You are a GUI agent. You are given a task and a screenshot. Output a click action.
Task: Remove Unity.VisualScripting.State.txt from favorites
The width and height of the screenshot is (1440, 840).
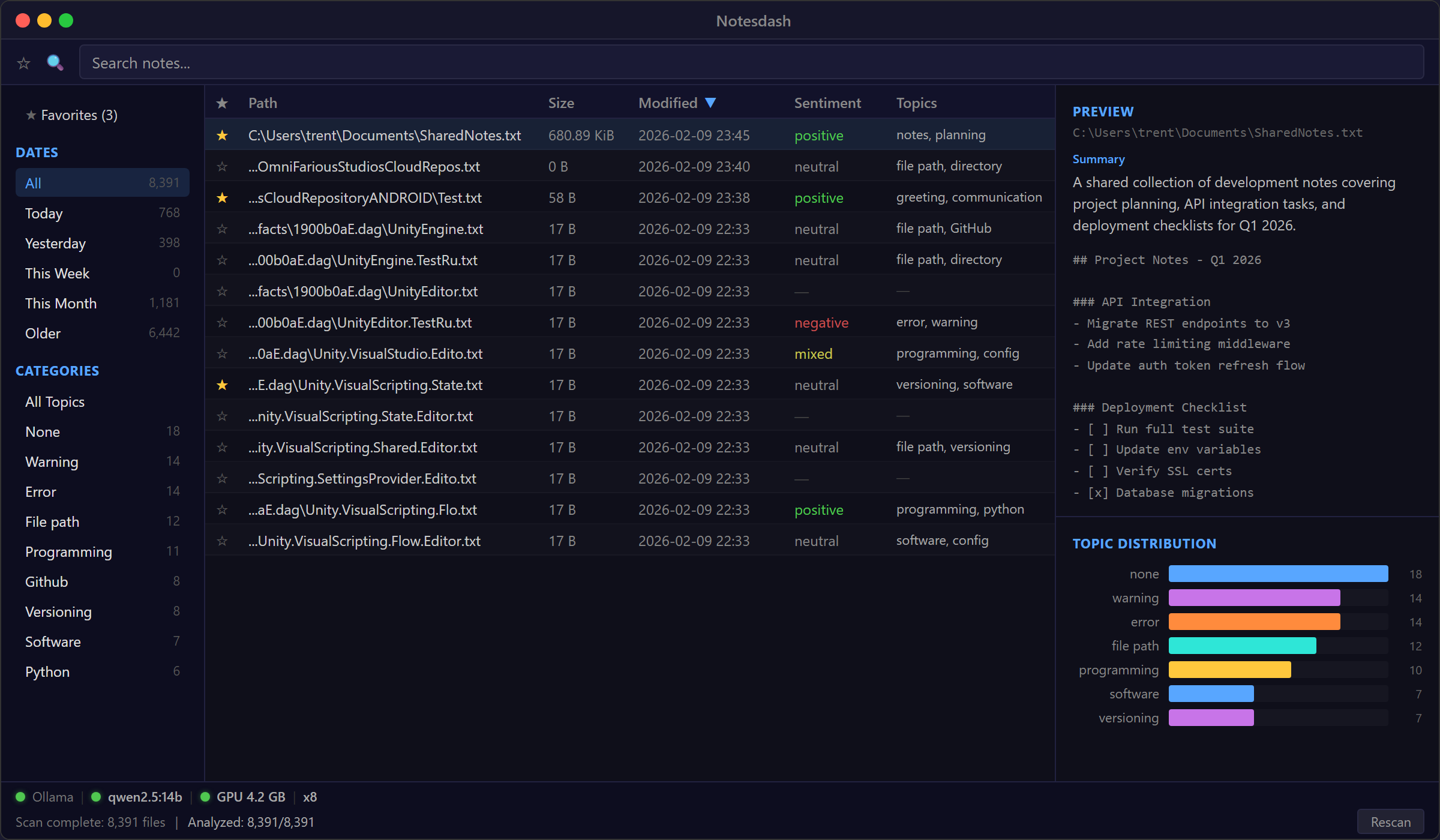(x=222, y=385)
